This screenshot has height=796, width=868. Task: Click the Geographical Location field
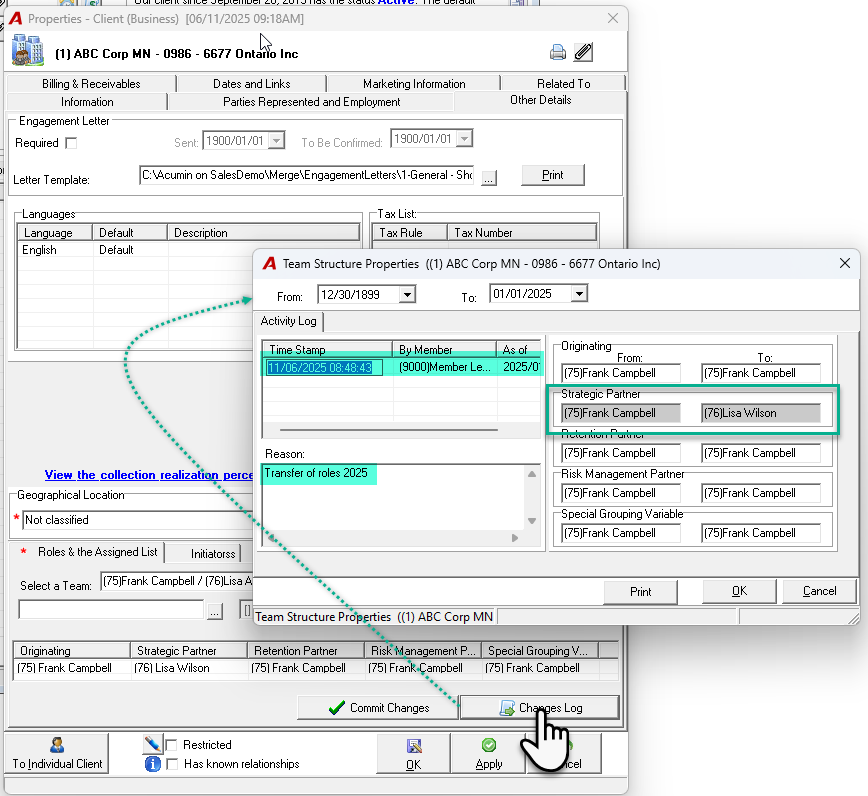137,520
